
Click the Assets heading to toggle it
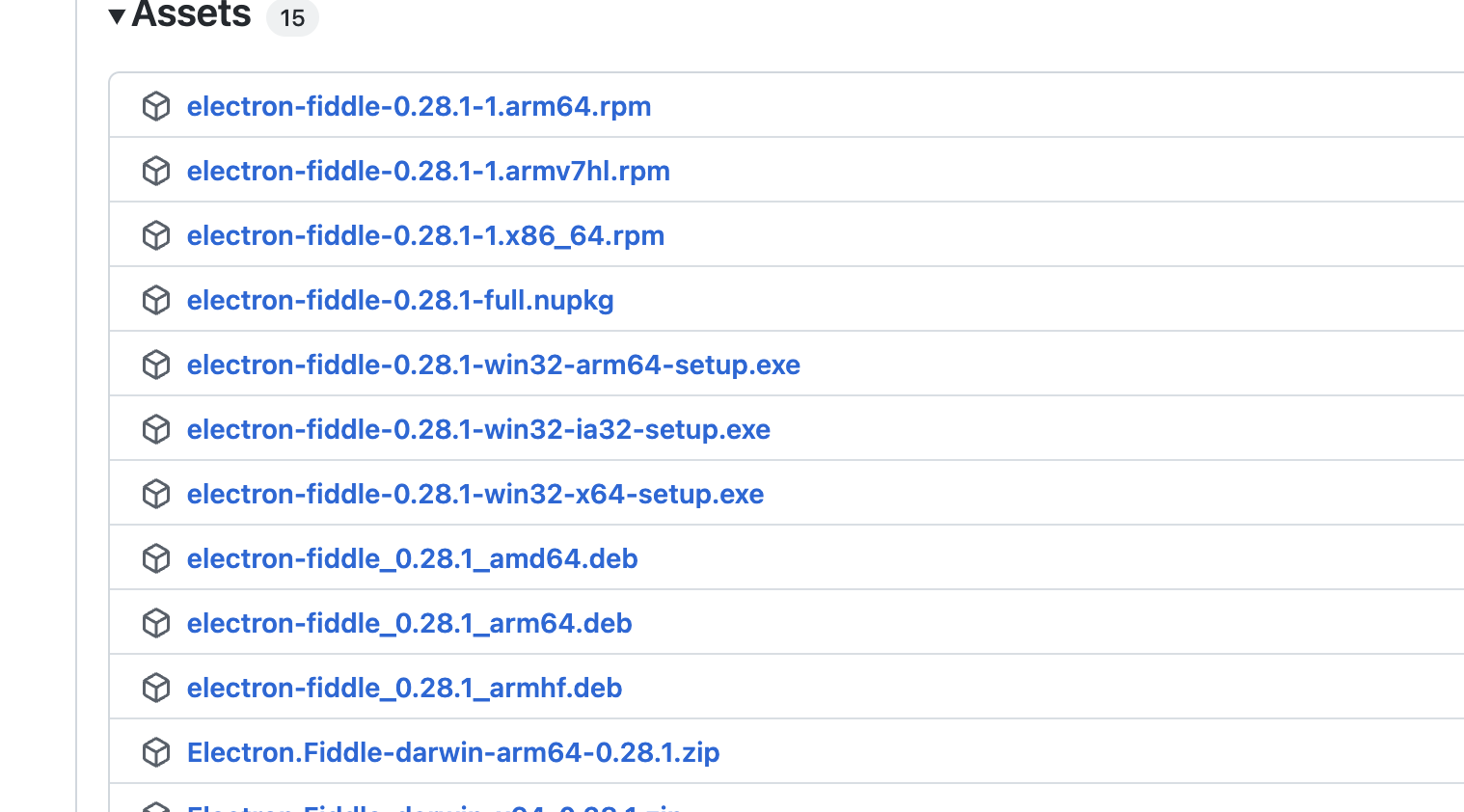click(x=191, y=15)
